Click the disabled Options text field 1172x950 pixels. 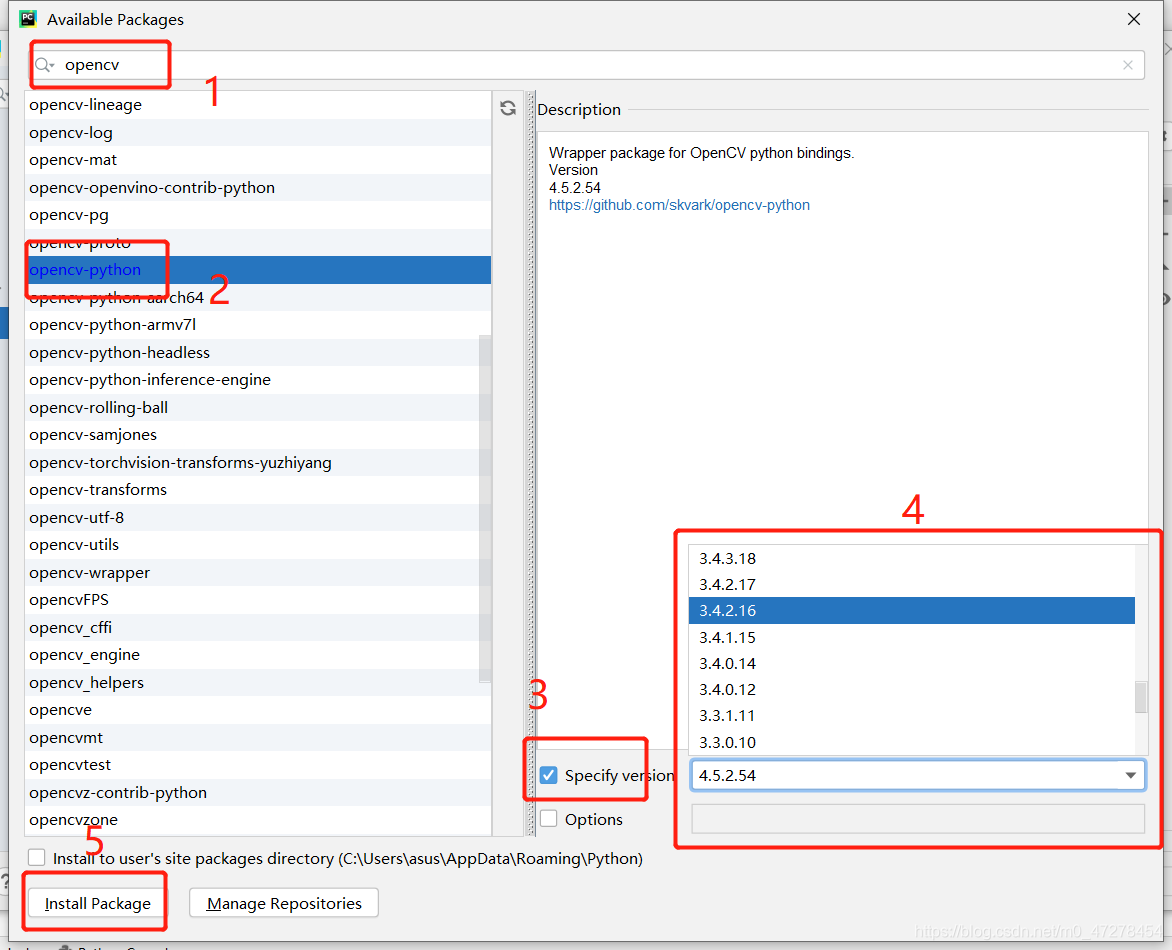point(918,819)
